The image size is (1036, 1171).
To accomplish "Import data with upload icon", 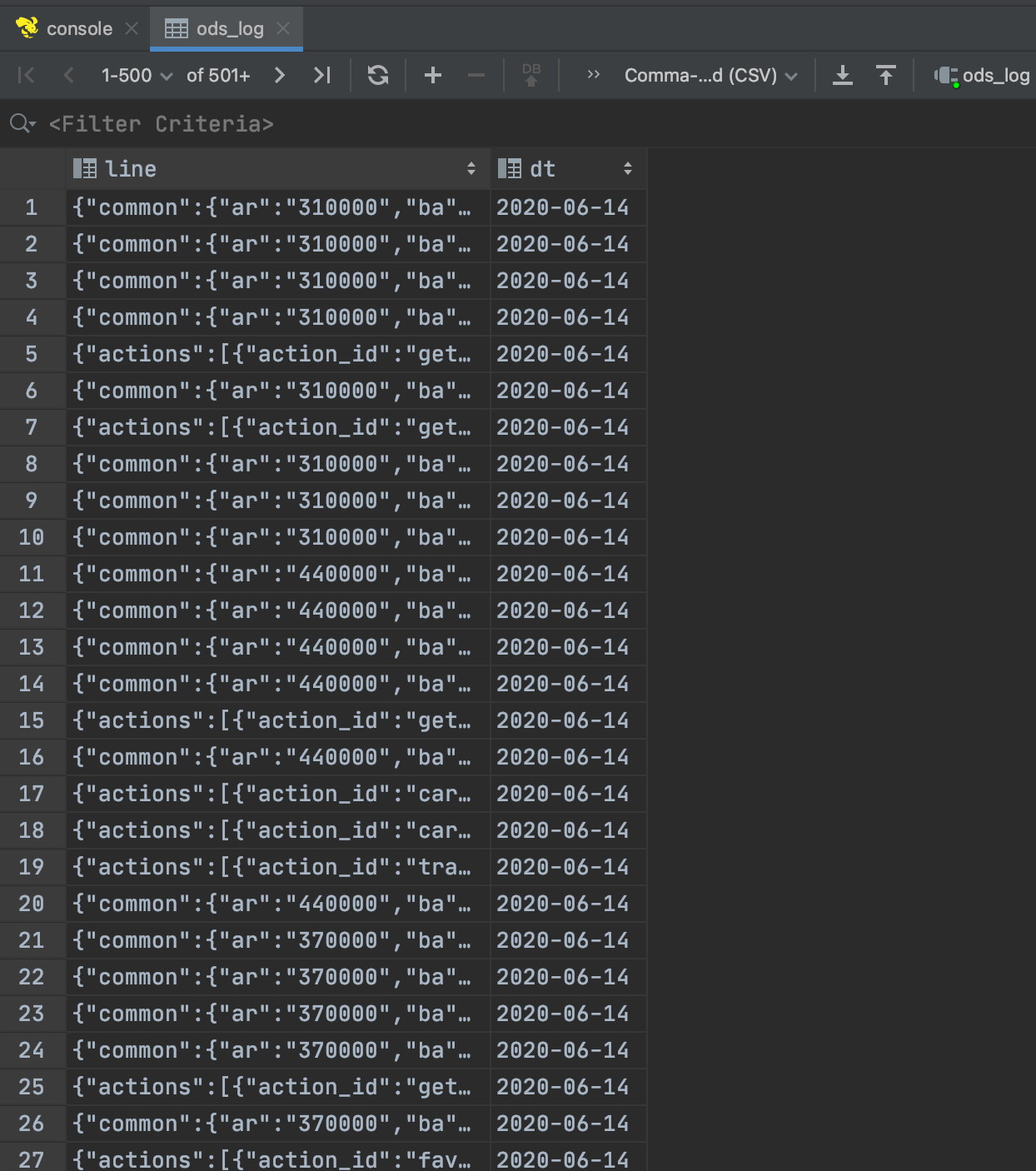I will [x=886, y=76].
